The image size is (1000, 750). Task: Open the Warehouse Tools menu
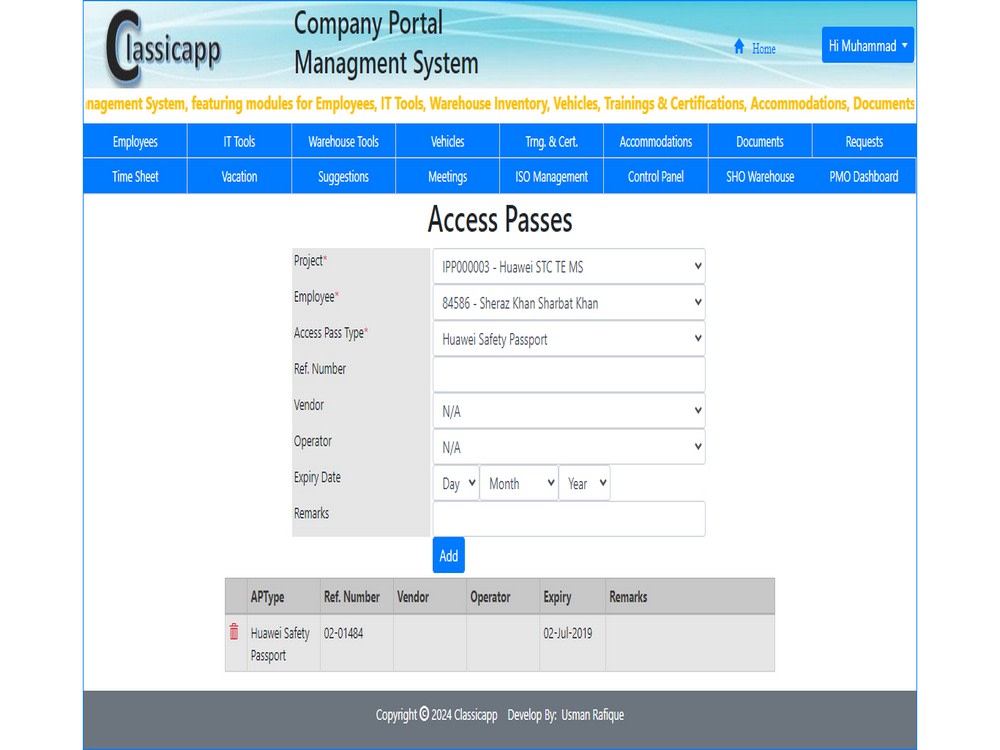[343, 141]
